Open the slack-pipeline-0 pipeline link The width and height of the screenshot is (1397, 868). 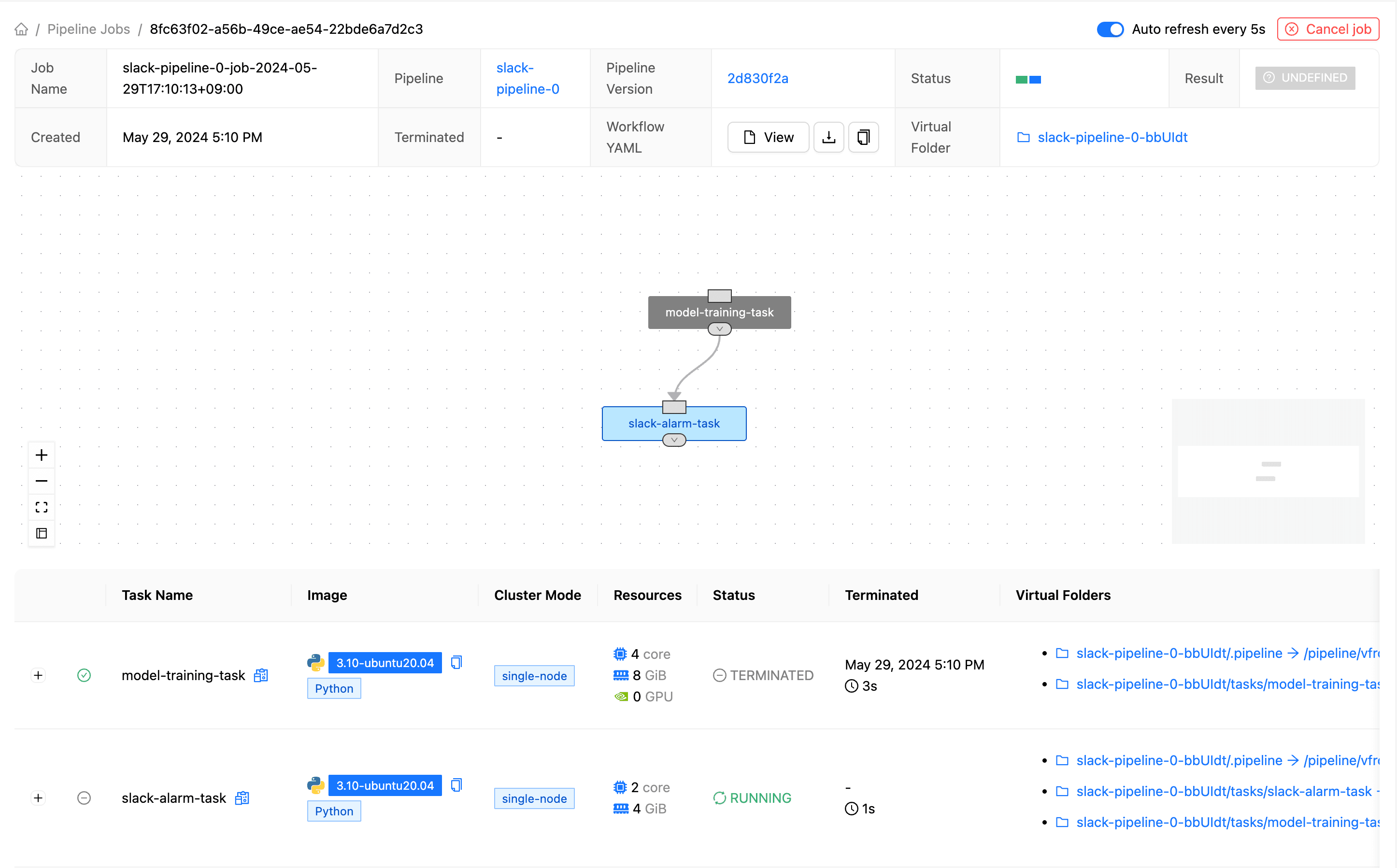pos(527,78)
